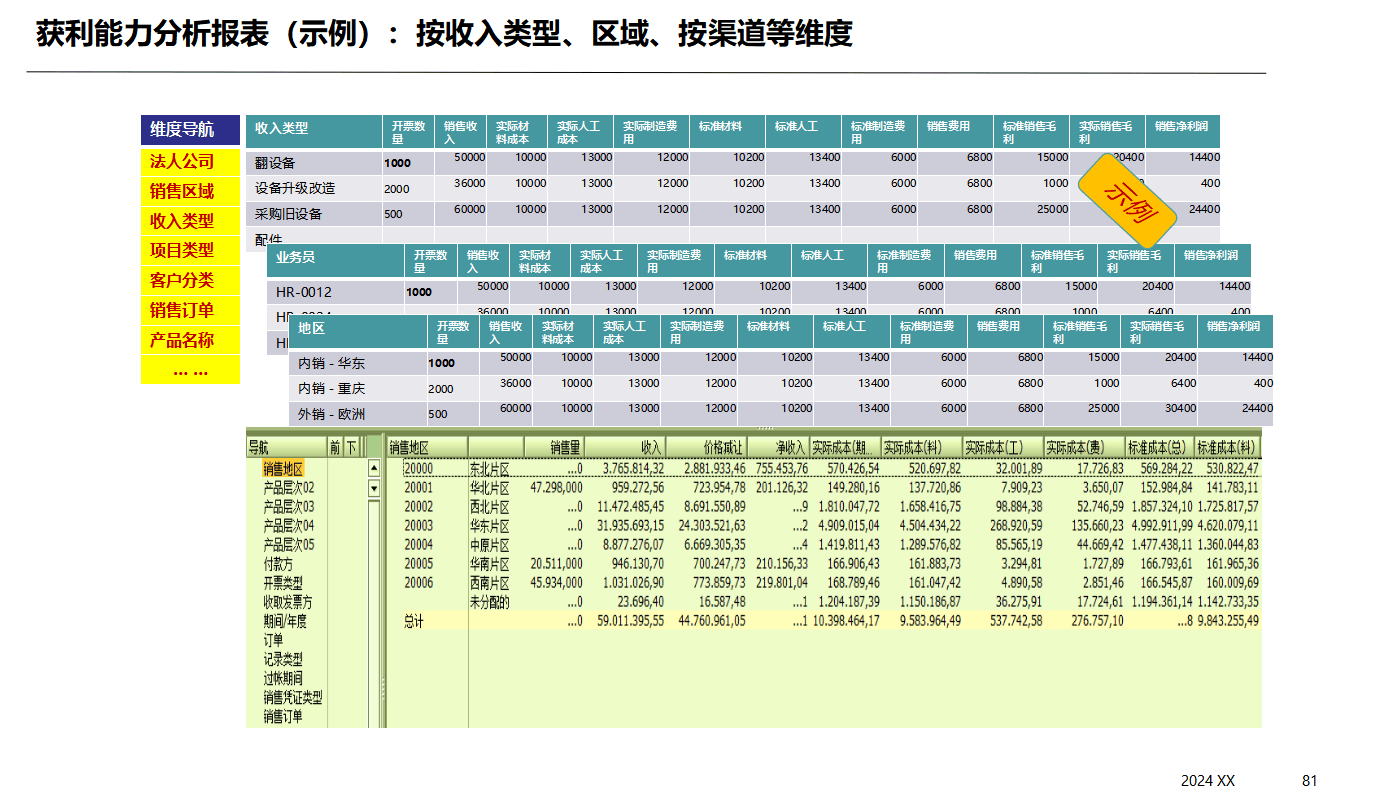Viewport: 1398px width, 793px height.
Task: Select 收取发票方 in the navigation tree
Action: point(288,602)
